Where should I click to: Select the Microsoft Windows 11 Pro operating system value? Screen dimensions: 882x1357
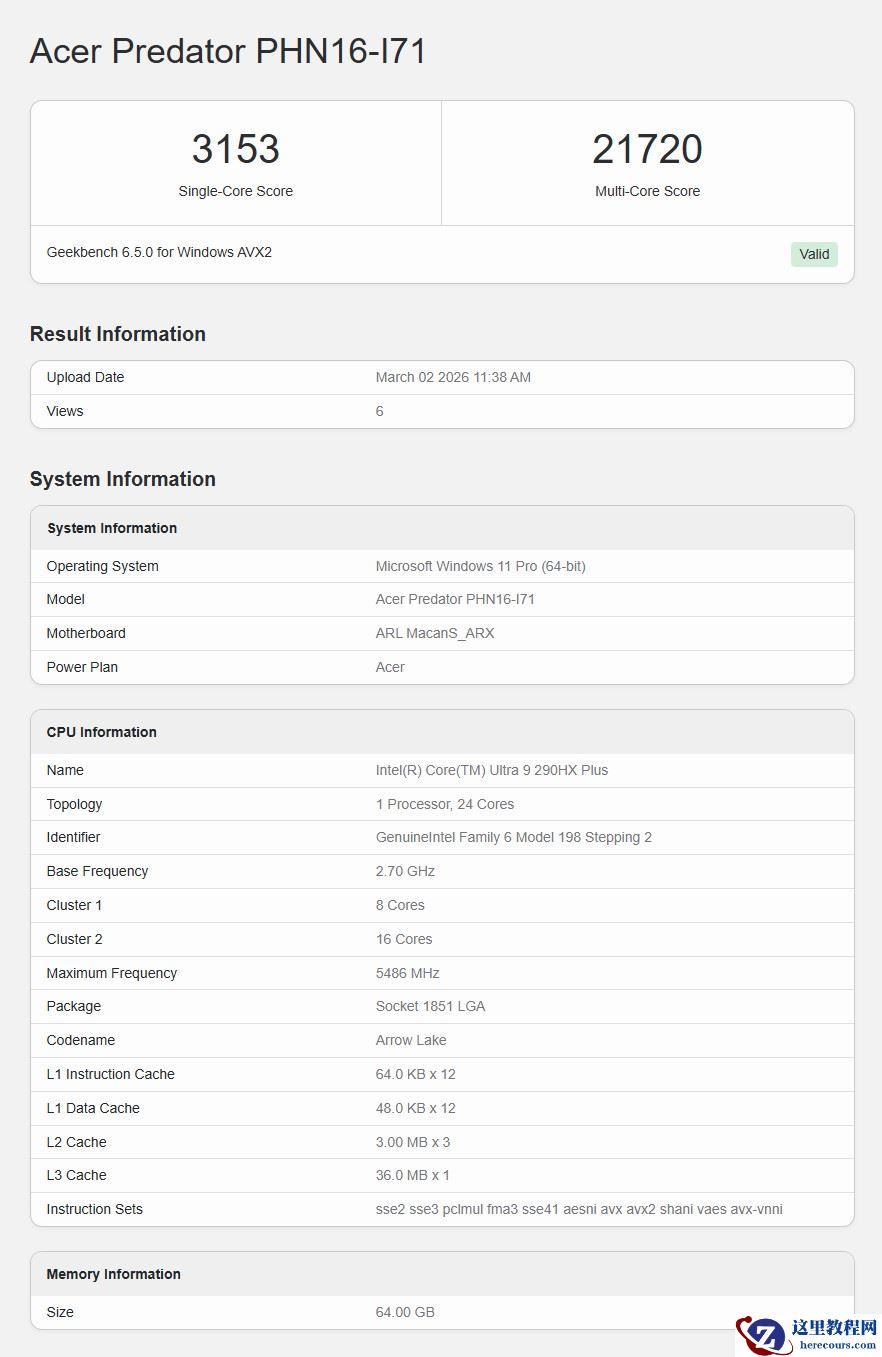480,566
